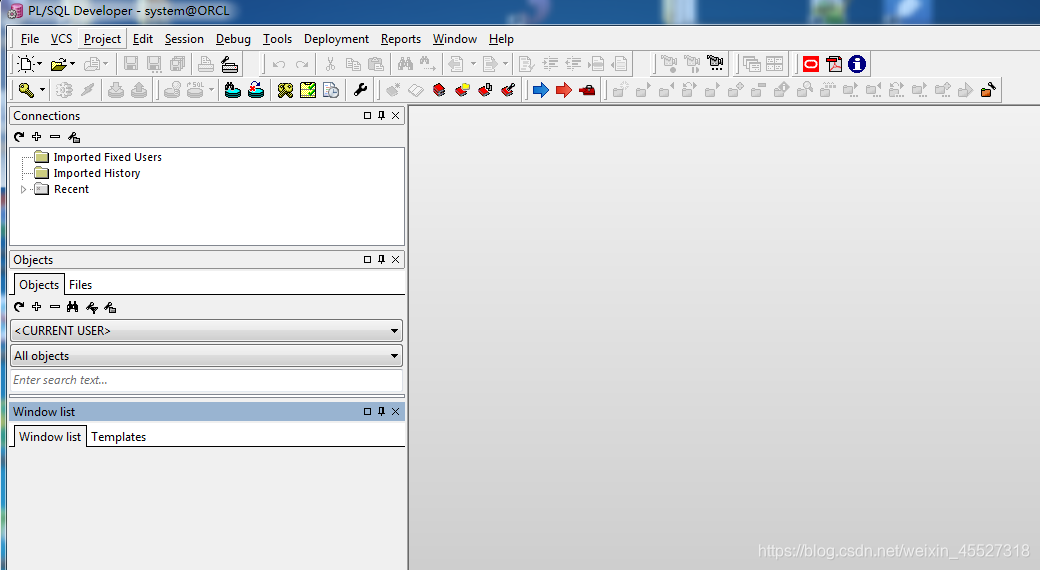Image resolution: width=1040 pixels, height=570 pixels.
Task: Click the minus icon in Objects toolbar
Action: [x=55, y=307]
